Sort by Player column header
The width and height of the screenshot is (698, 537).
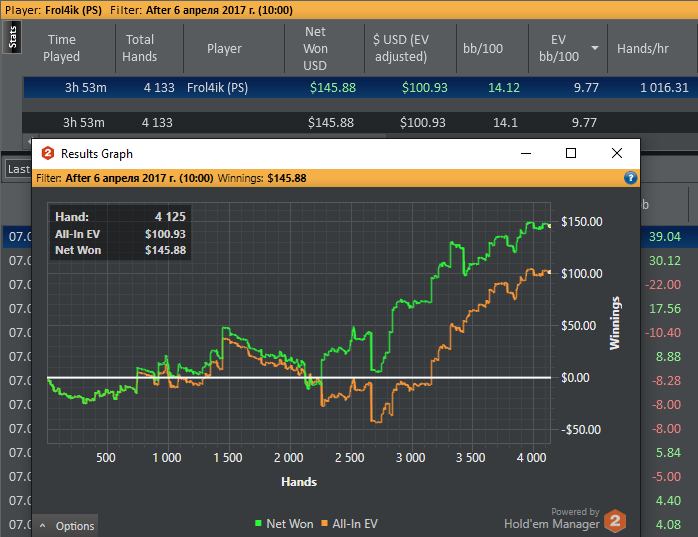coord(224,48)
